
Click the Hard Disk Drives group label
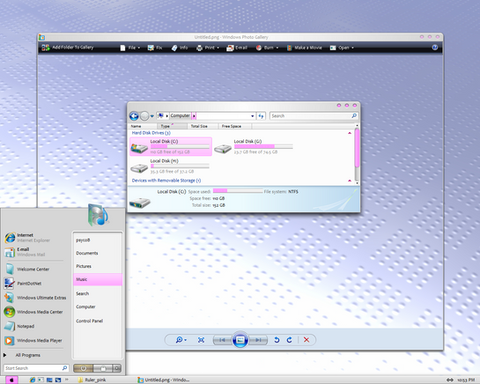[x=151, y=133]
